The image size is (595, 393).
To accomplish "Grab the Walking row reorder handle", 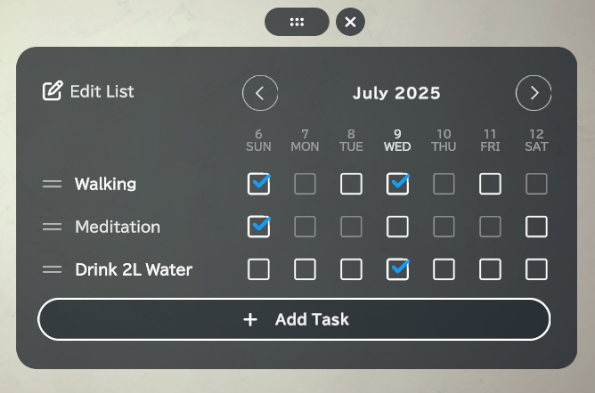I will (52, 184).
